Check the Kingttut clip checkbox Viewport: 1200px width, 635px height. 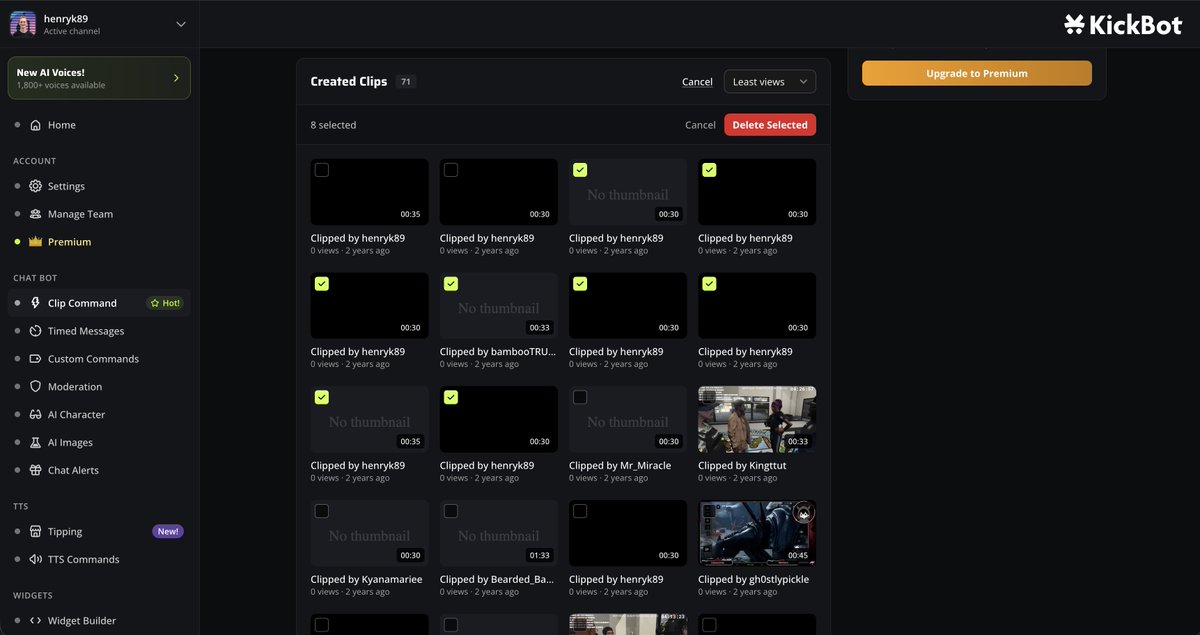coord(709,397)
